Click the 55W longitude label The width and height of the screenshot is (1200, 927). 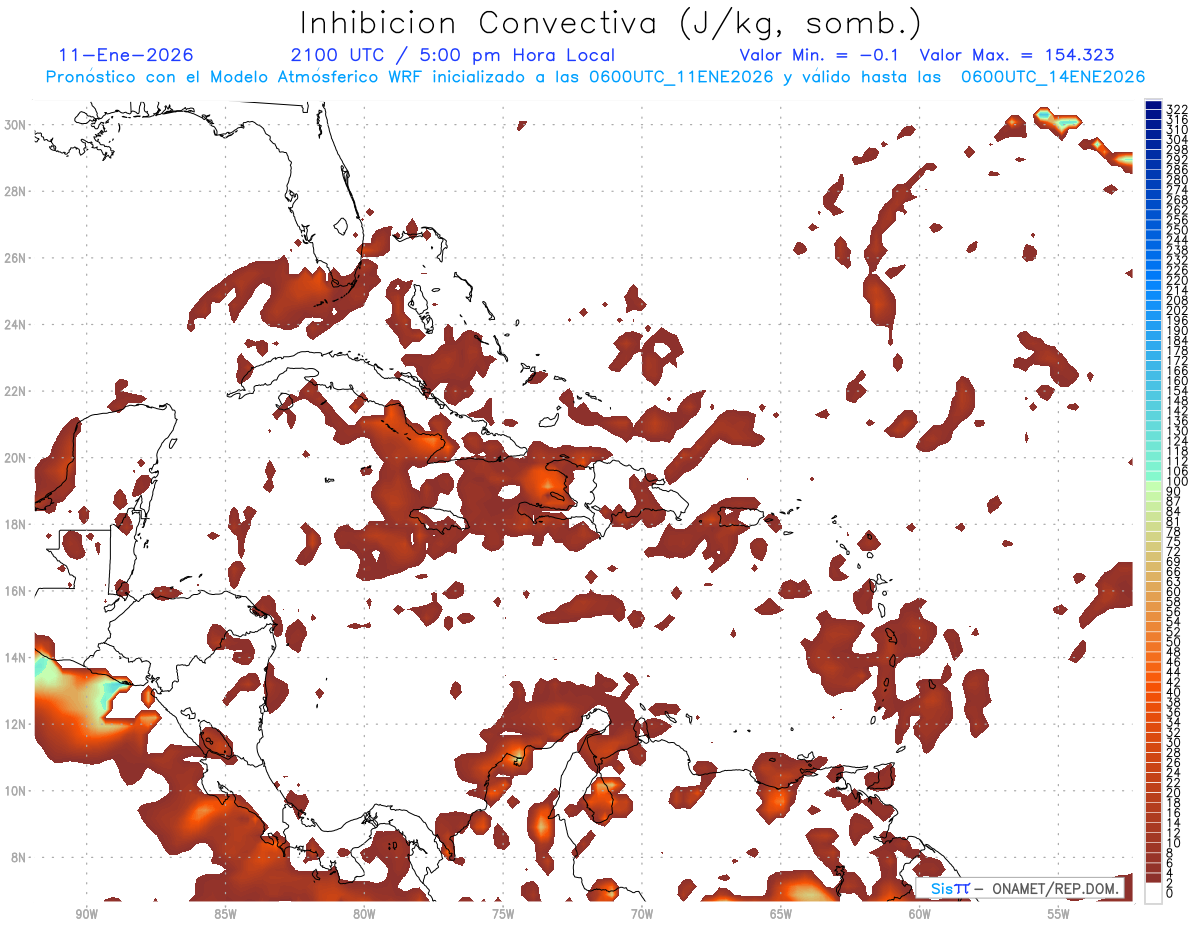coord(1059,914)
